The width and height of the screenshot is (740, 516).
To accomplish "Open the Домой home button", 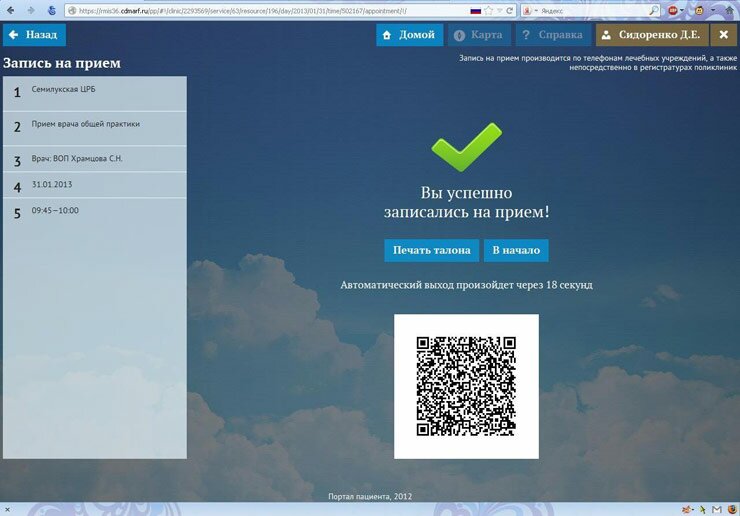I will 410,35.
